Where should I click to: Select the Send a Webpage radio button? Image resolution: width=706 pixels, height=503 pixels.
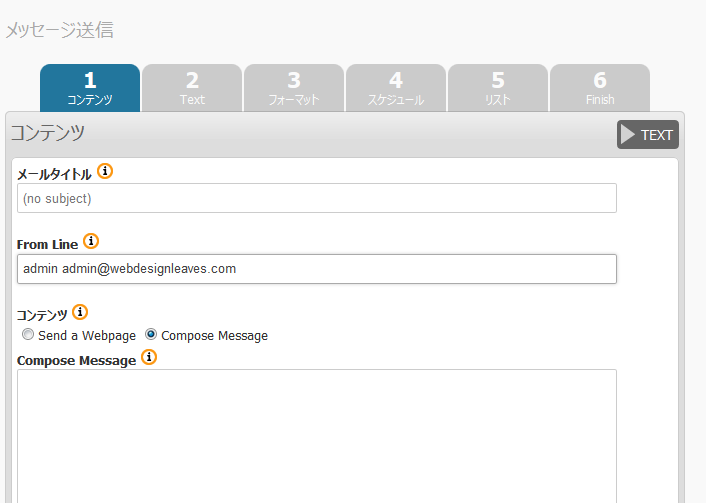tap(28, 335)
